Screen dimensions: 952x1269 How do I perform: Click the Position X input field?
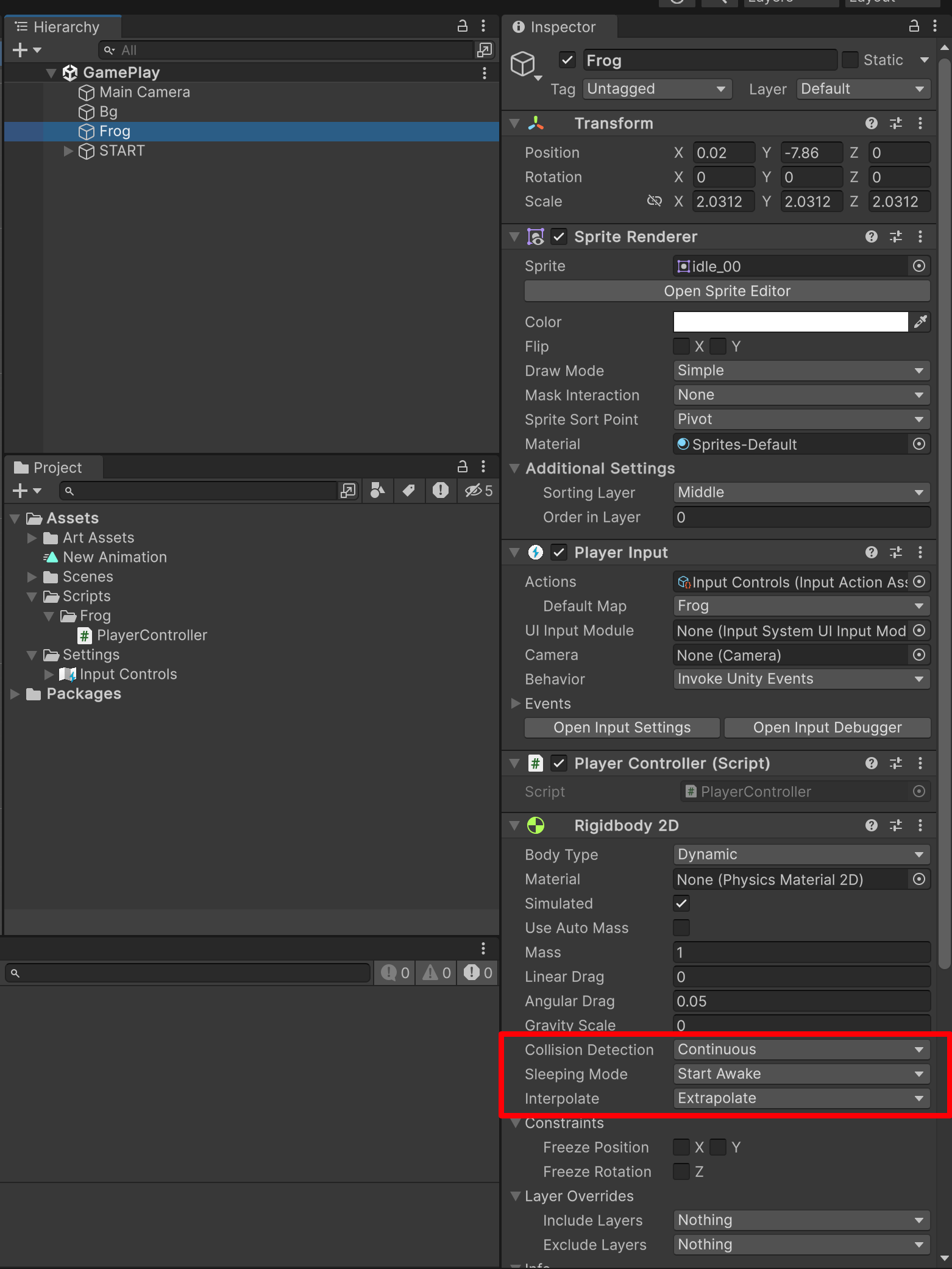(x=724, y=152)
